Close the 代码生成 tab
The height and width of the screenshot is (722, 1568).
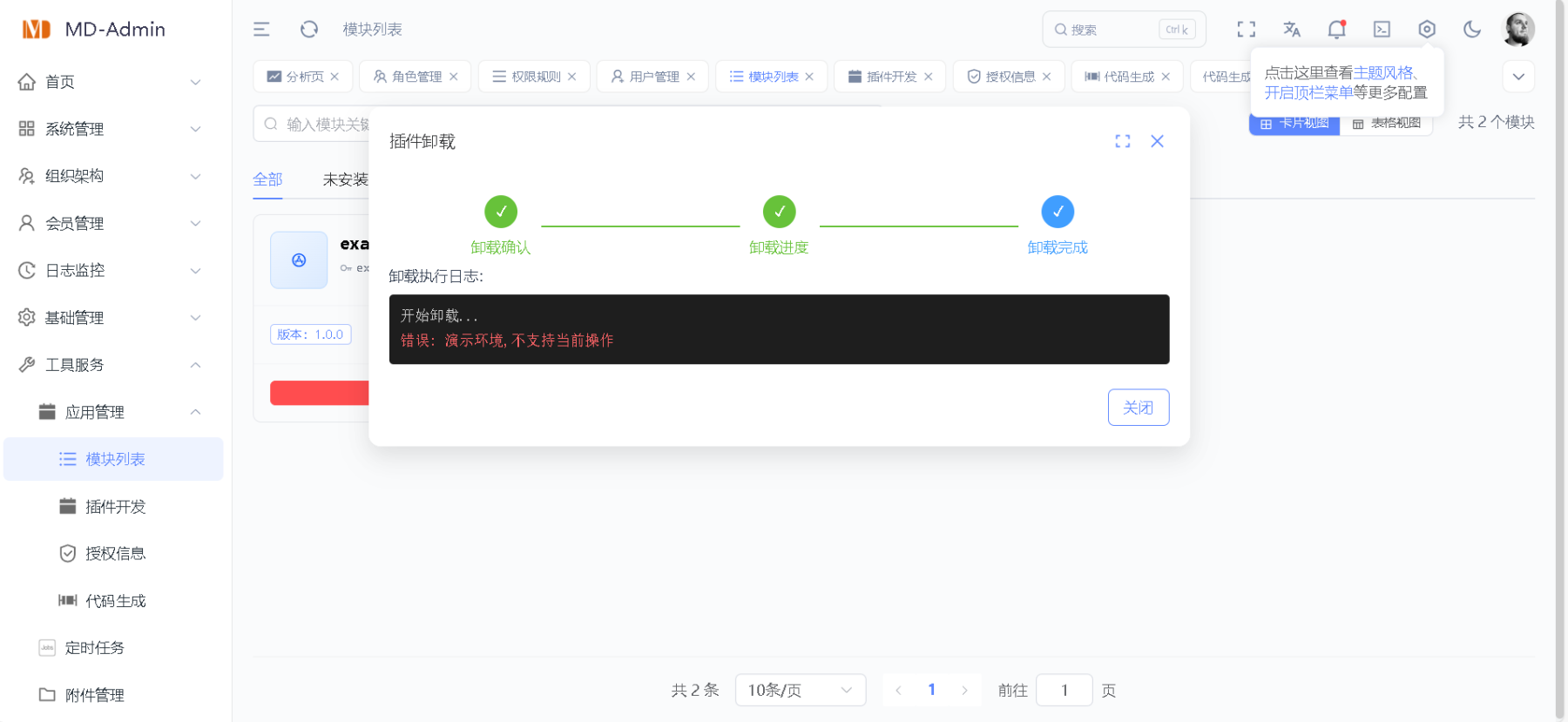(x=1166, y=77)
